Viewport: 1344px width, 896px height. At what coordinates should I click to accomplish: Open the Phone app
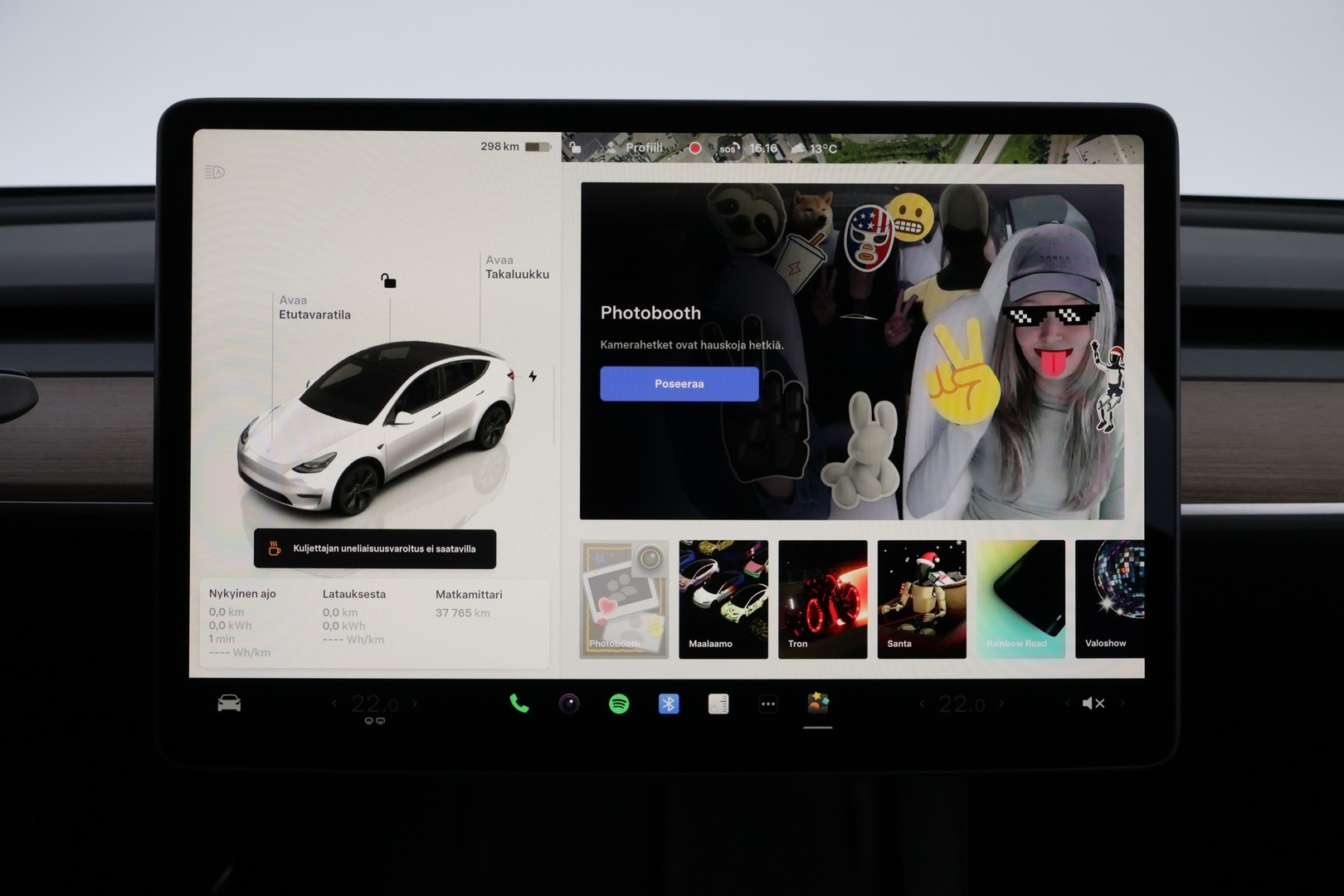click(519, 704)
